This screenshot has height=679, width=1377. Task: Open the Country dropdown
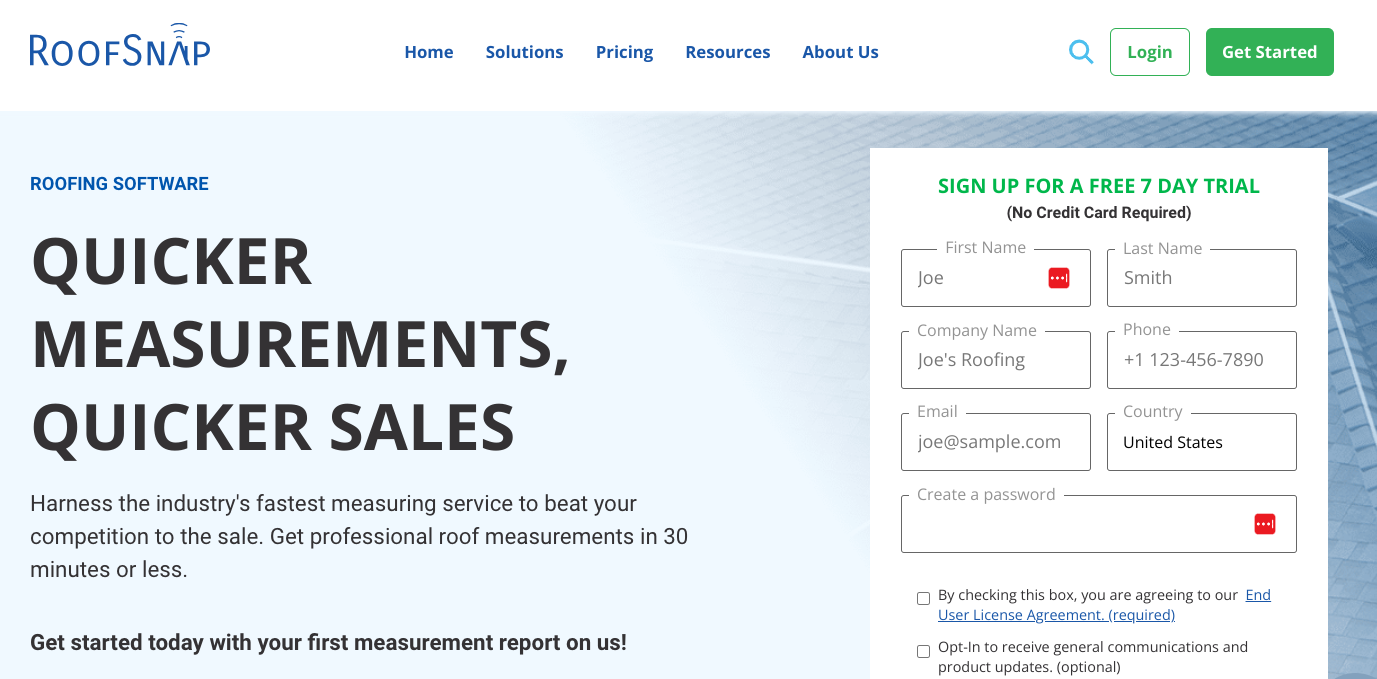click(x=1201, y=441)
